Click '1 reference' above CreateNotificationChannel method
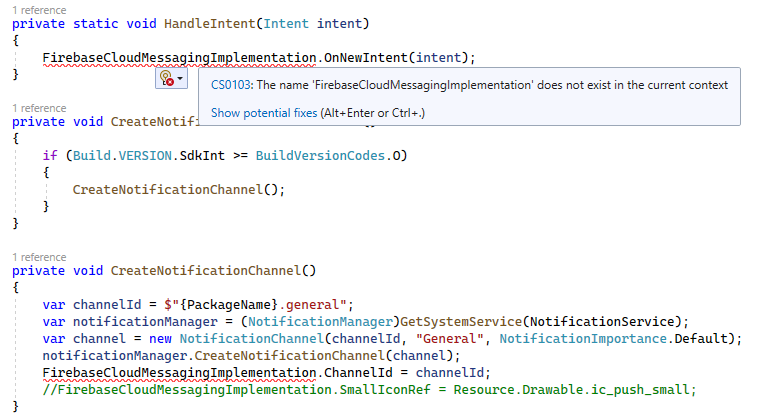 pos(39,257)
